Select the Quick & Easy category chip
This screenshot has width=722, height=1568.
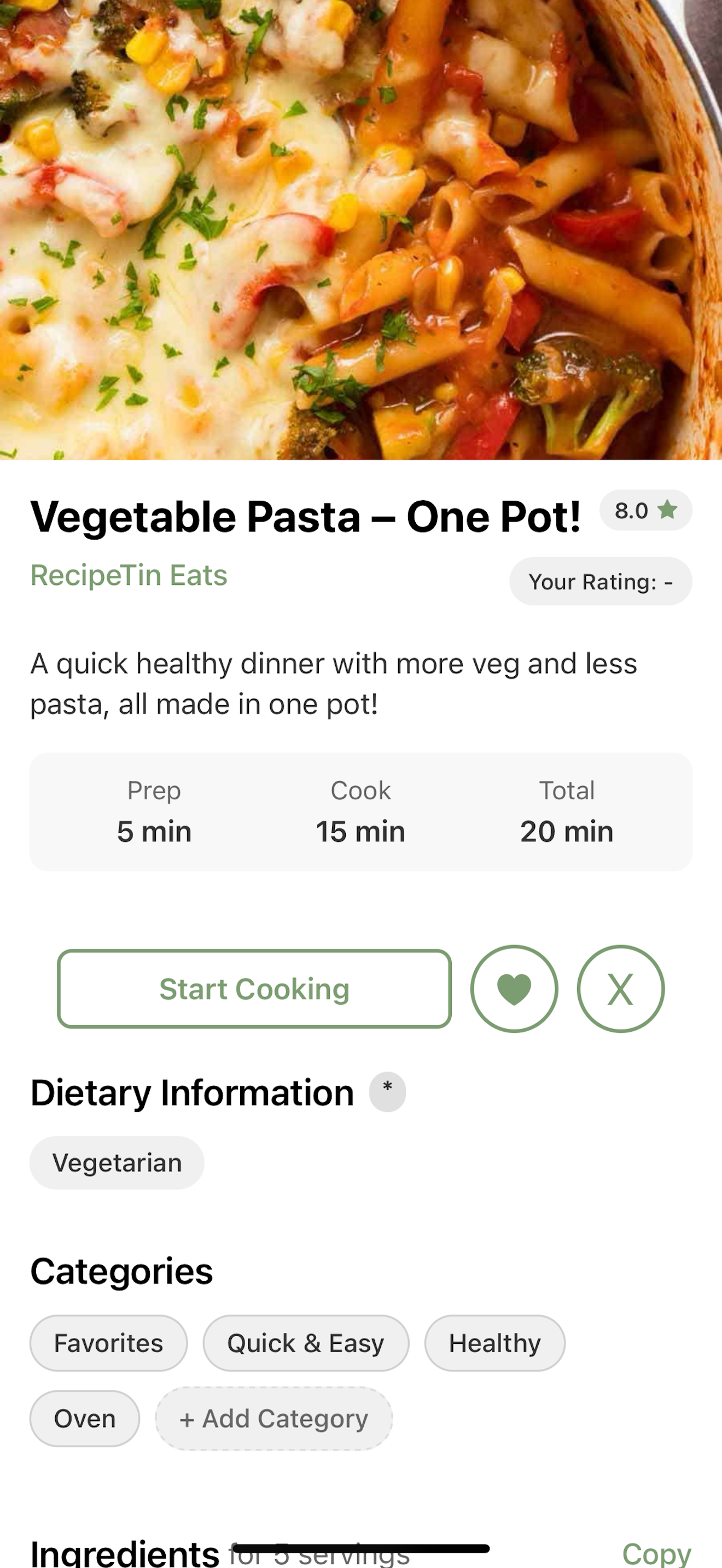[x=306, y=1343]
